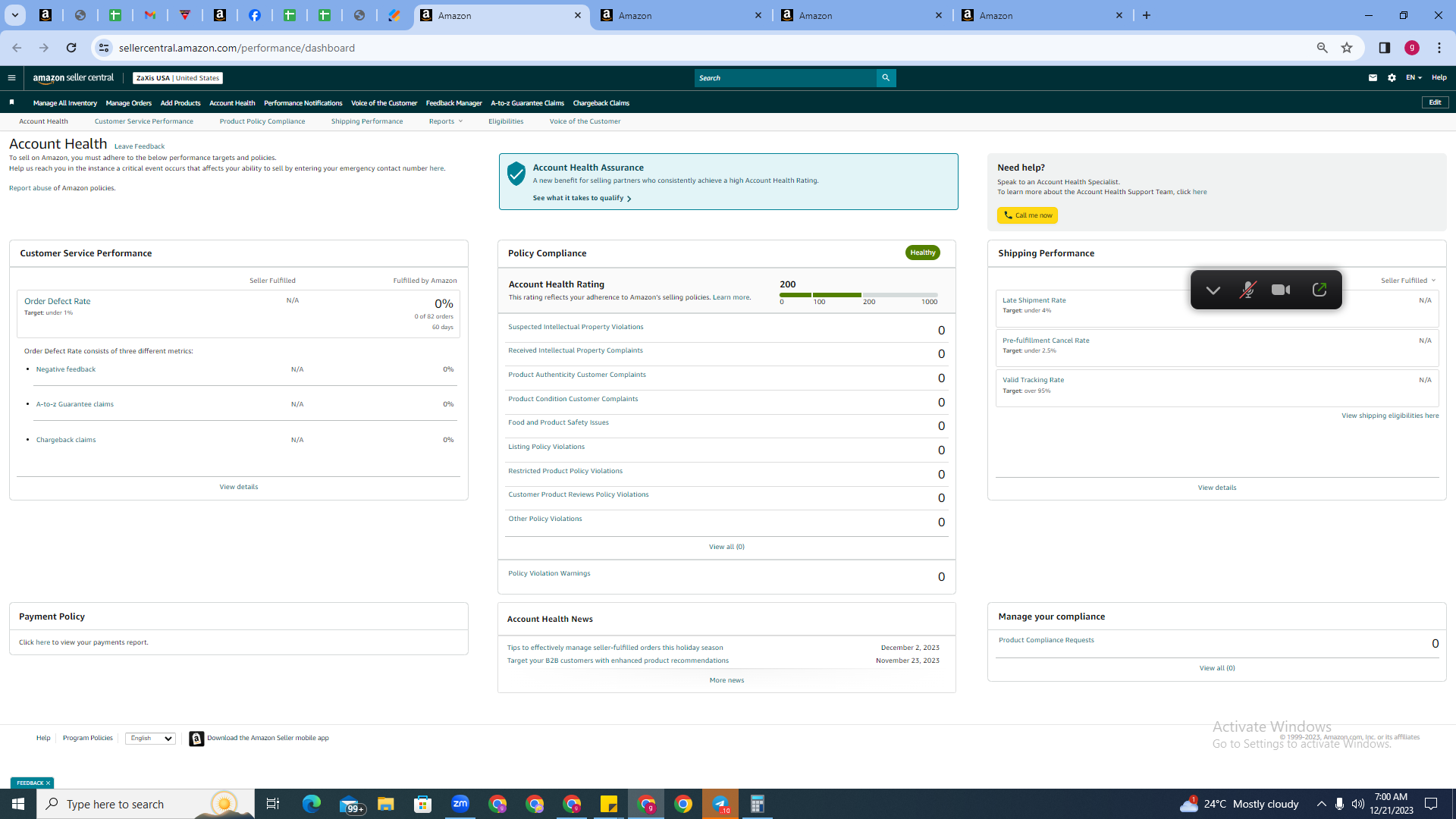
Task: Open Chrome three-dot menu
Action: point(1439,48)
